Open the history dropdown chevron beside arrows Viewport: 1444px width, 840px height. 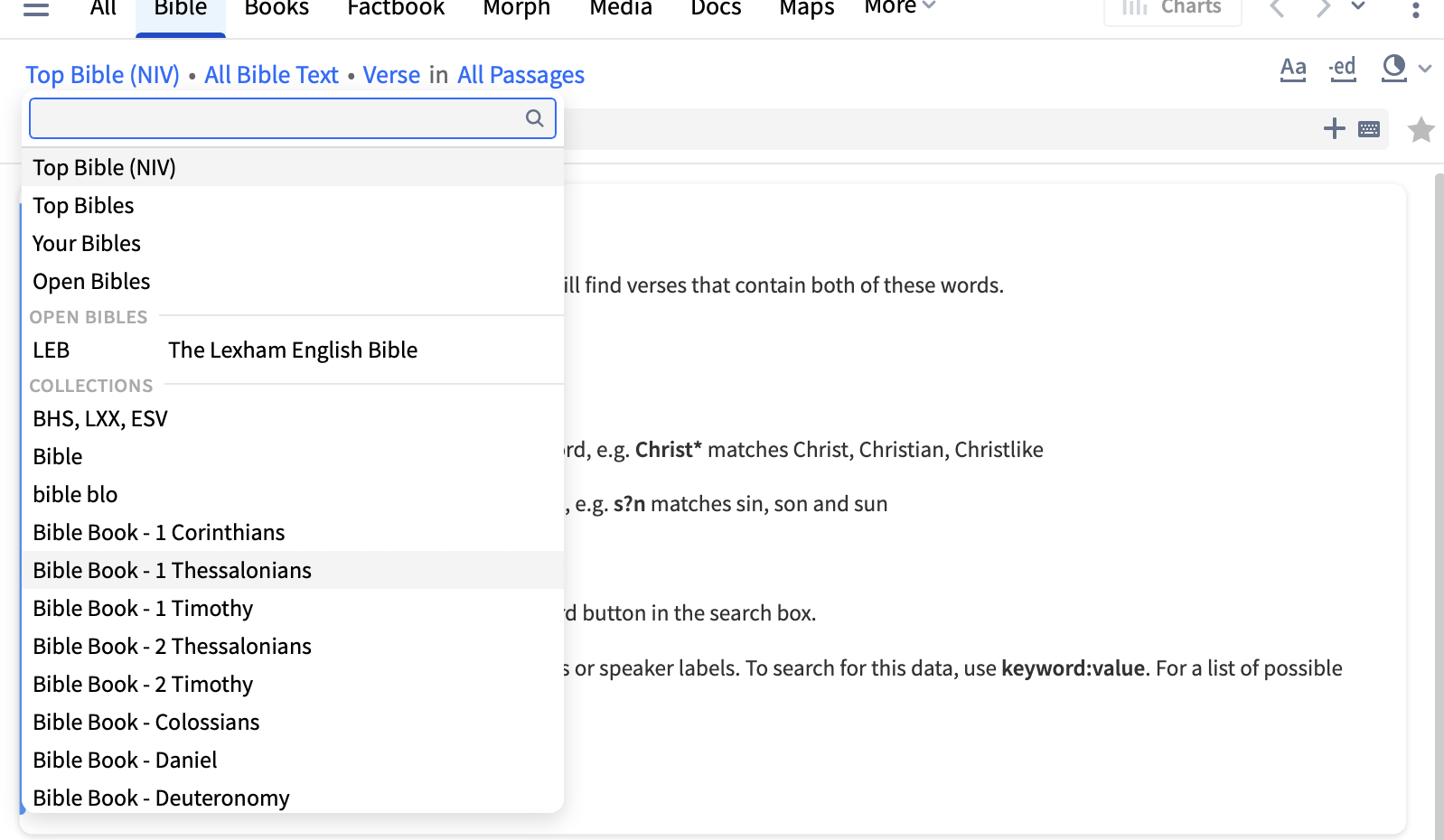pos(1358,7)
